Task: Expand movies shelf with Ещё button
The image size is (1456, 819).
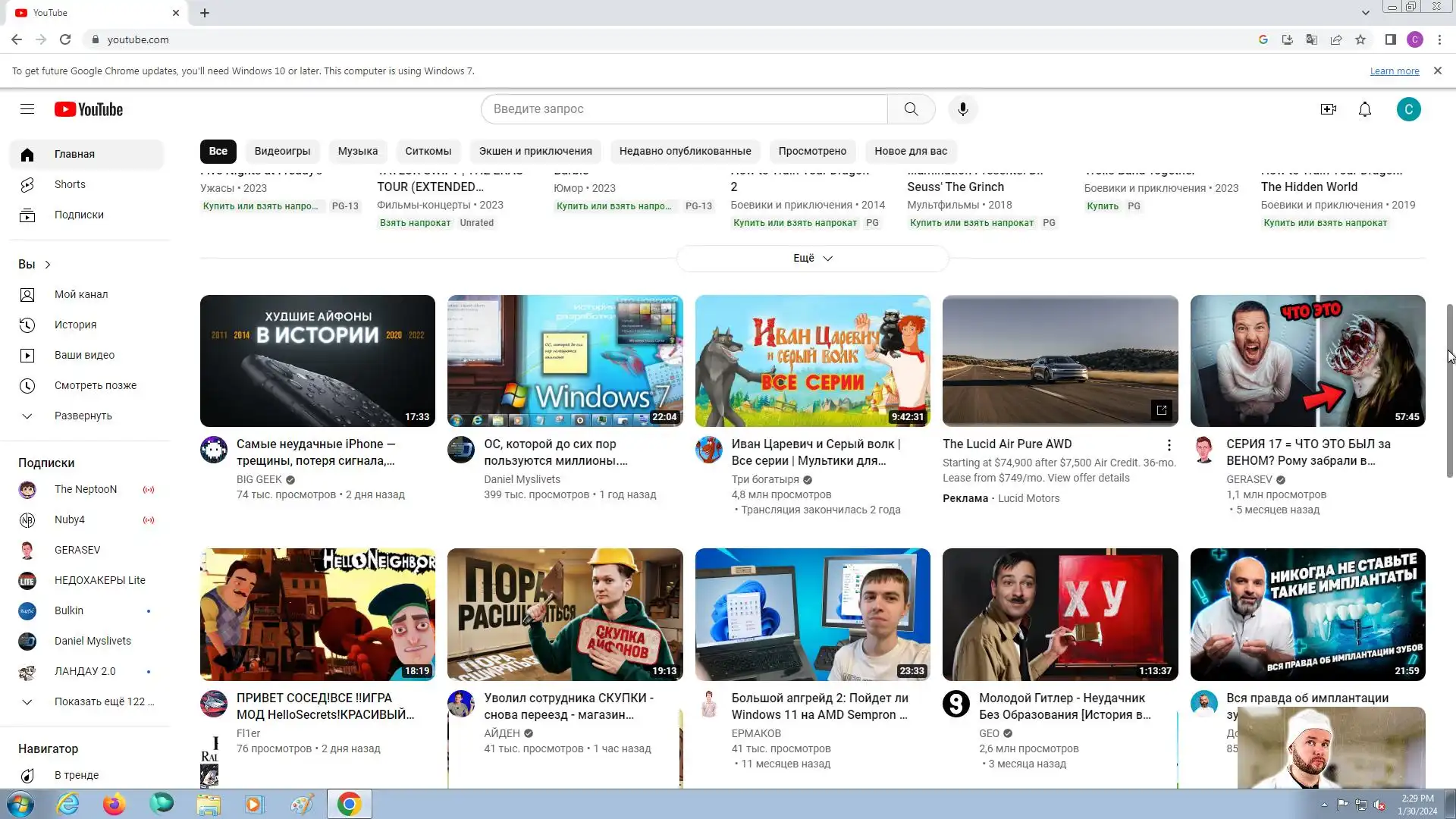Action: (x=812, y=259)
